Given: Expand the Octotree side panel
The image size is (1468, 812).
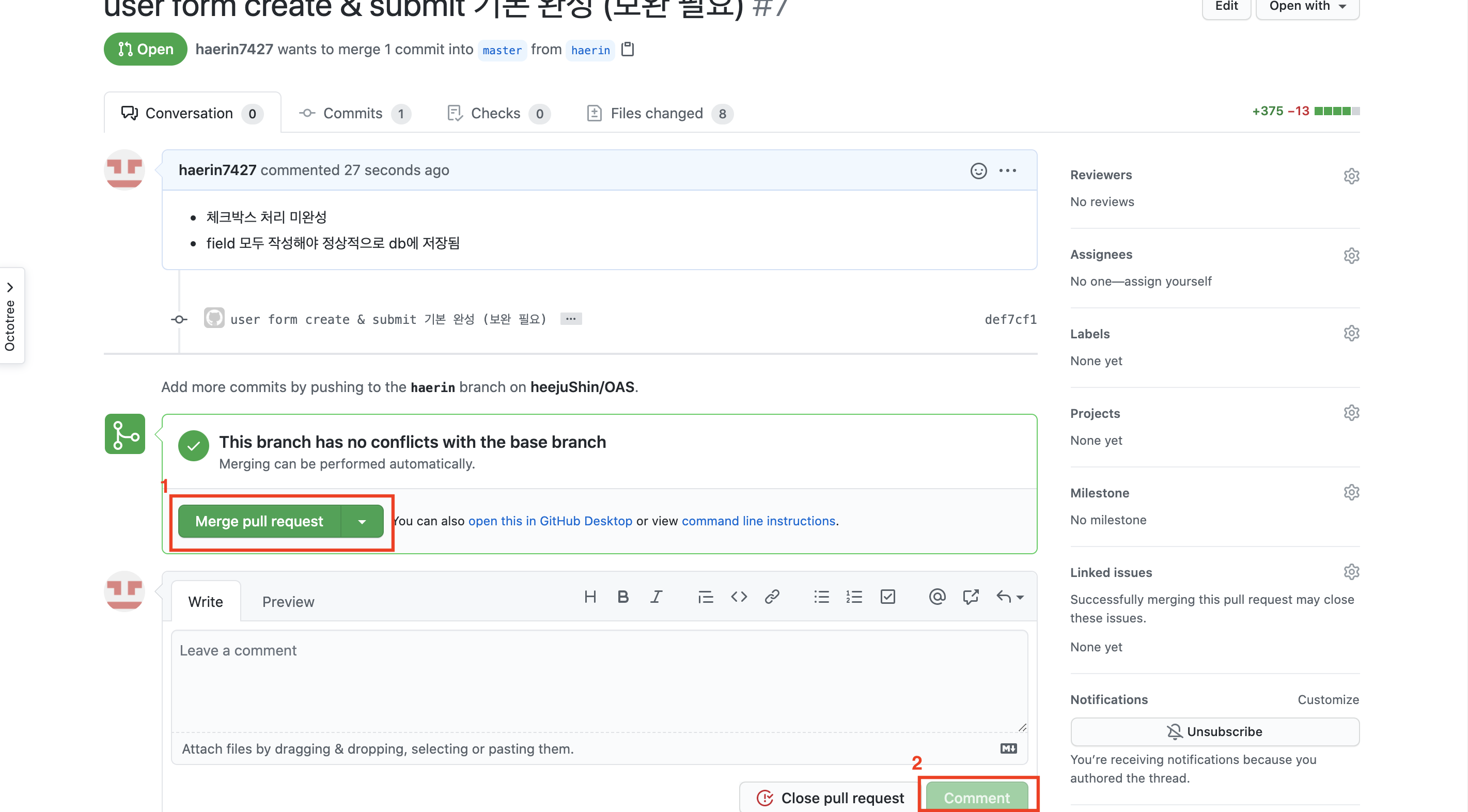Looking at the screenshot, I should pos(10,288).
